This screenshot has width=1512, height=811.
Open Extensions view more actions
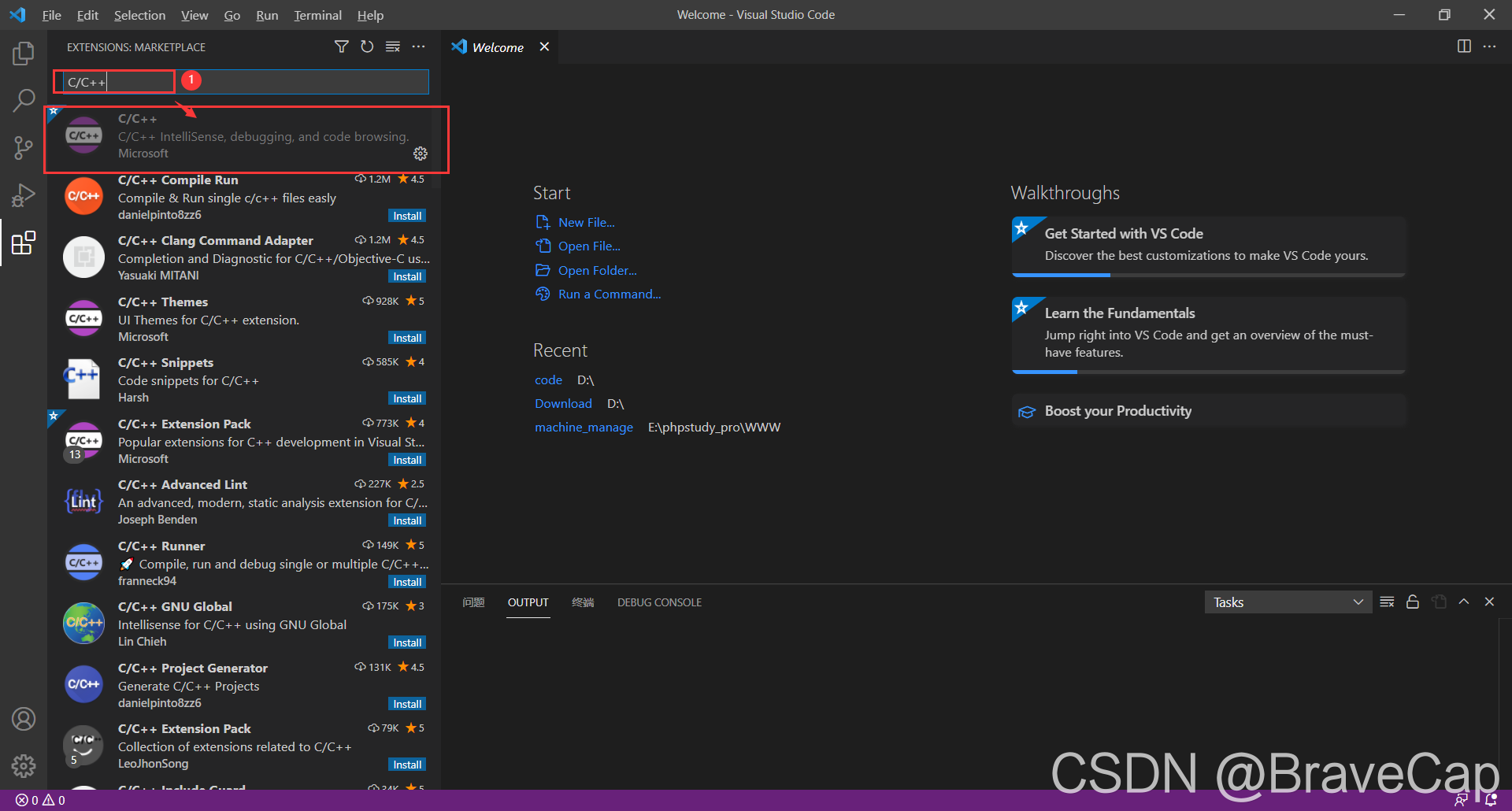[x=419, y=47]
